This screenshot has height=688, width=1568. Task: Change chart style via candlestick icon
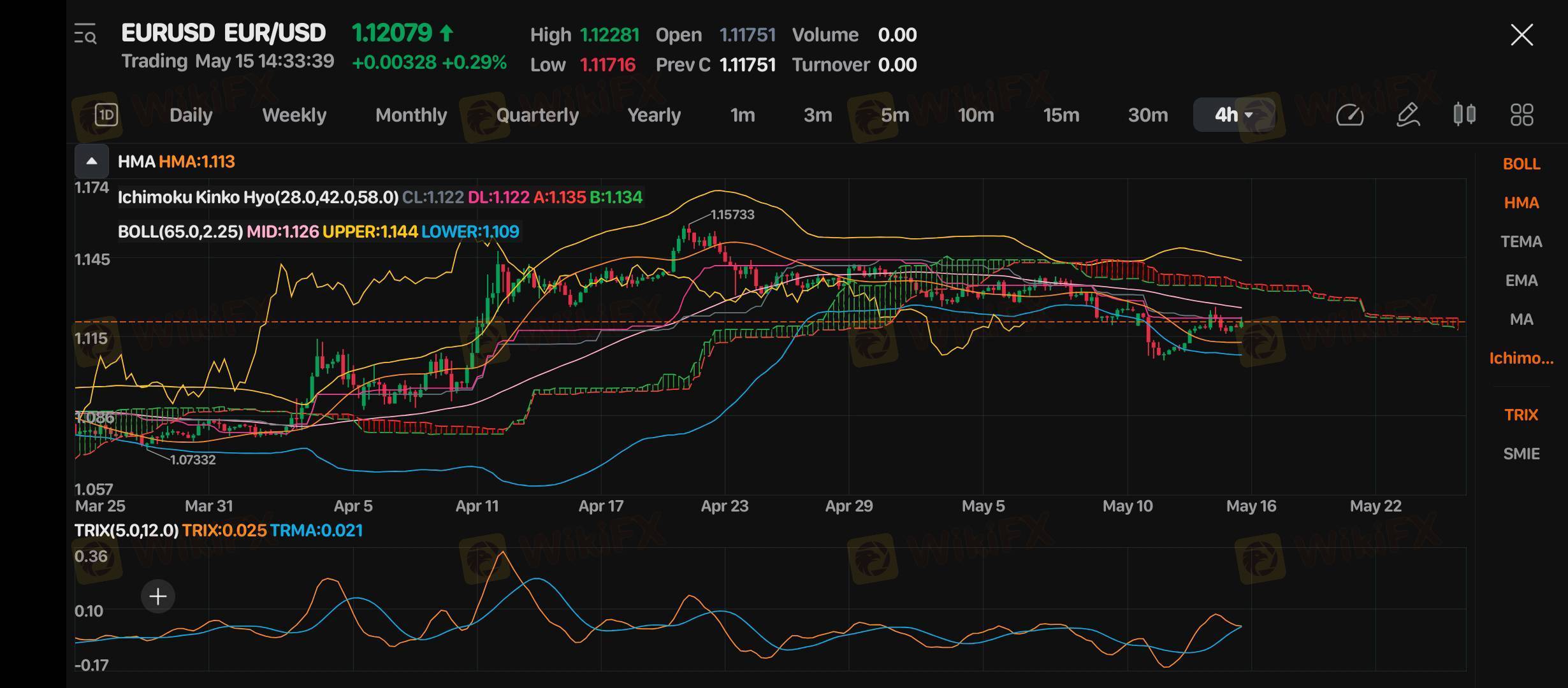click(x=1464, y=115)
